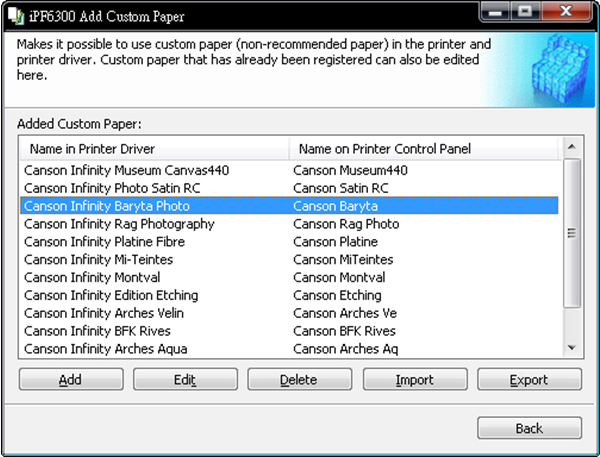600x457 pixels.
Task: Click Canson Museum440 control panel name
Action: (x=350, y=170)
